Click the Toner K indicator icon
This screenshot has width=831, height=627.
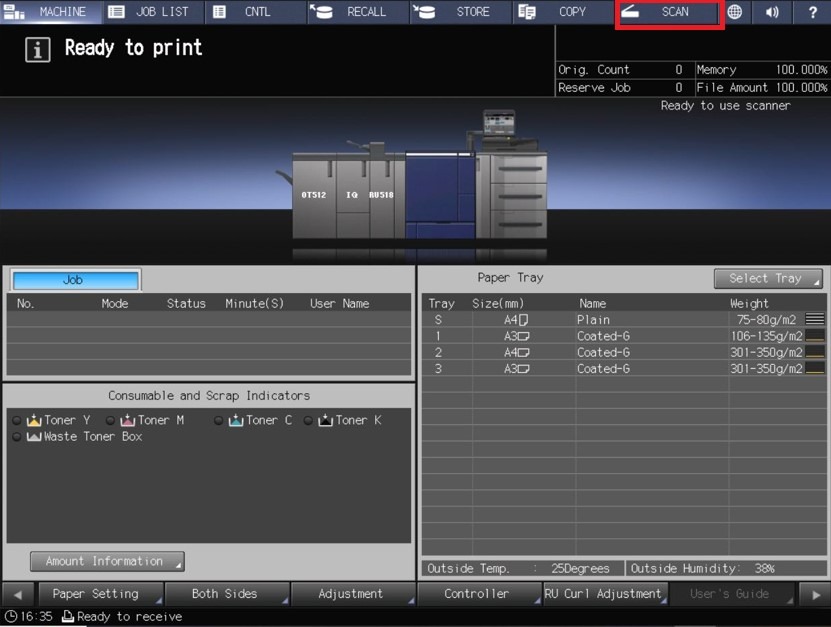[325, 420]
